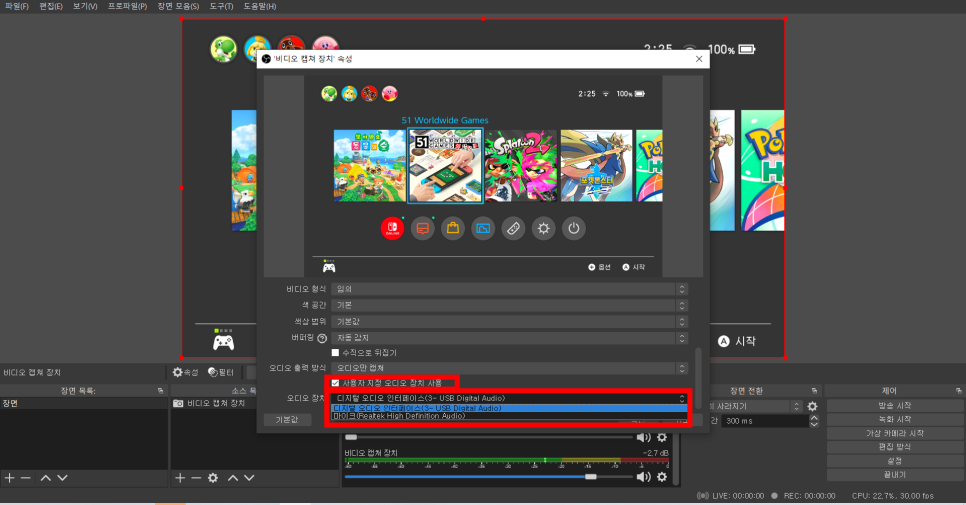Screen dimensions: 966x505
Task: Select 디지털 오디오 인터페이스 option in list
Action: [x=509, y=408]
